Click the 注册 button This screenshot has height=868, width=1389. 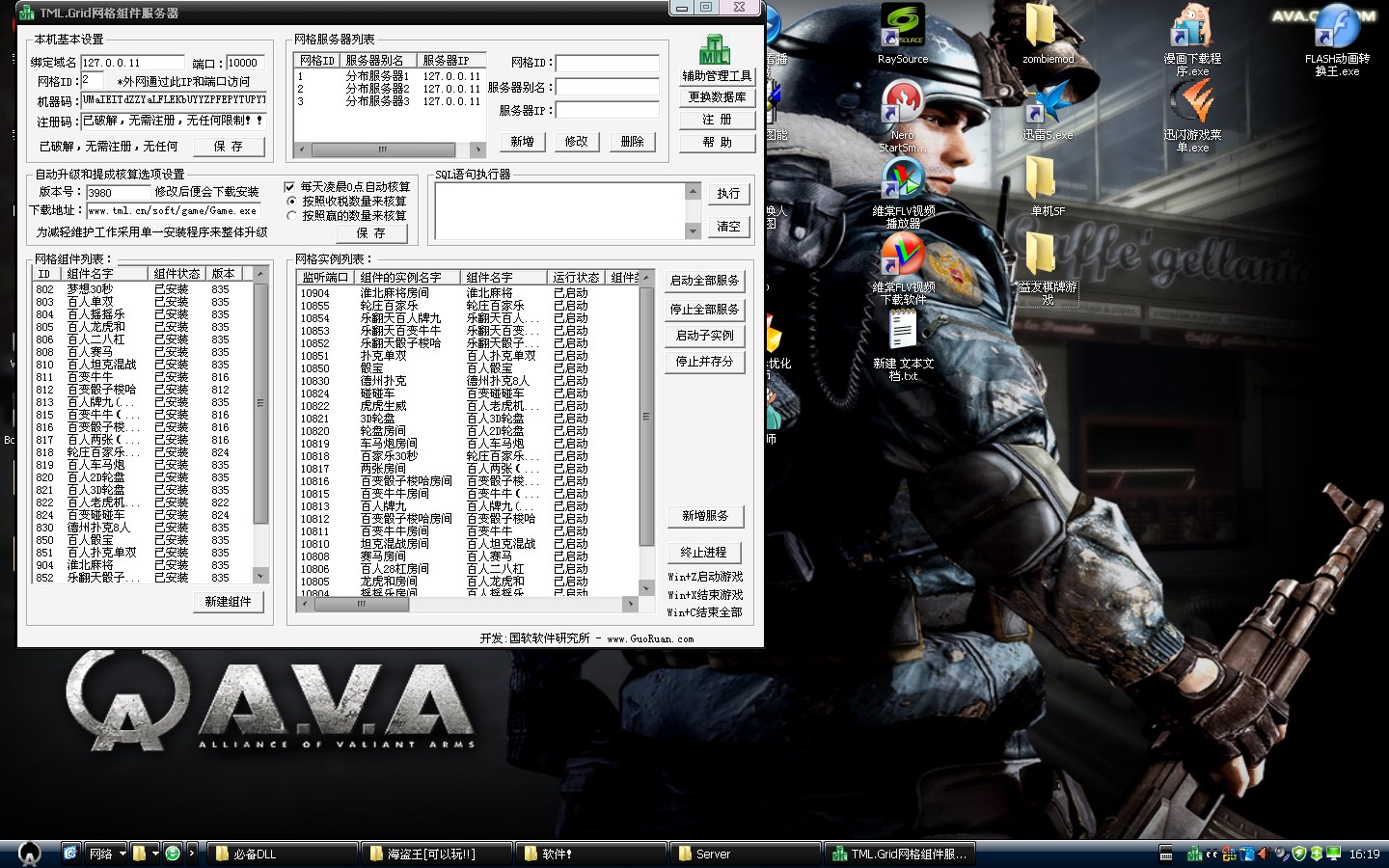(x=717, y=119)
